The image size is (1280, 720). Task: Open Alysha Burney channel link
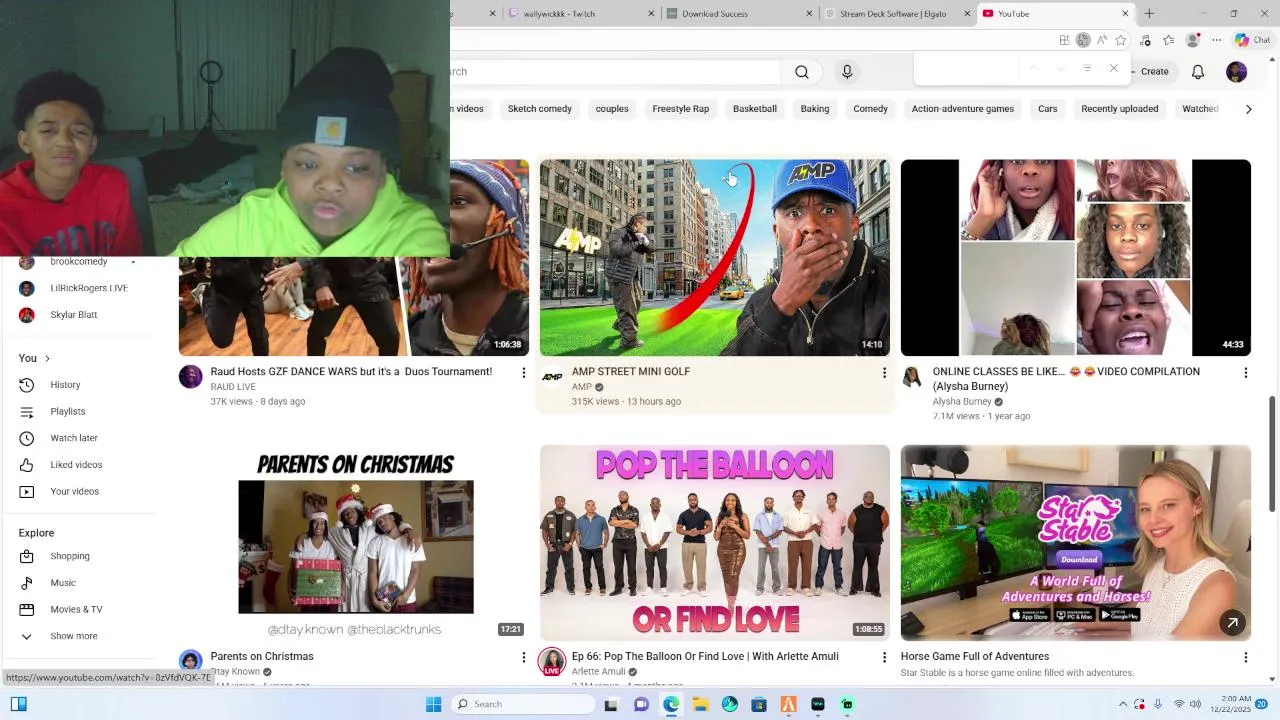(x=961, y=402)
